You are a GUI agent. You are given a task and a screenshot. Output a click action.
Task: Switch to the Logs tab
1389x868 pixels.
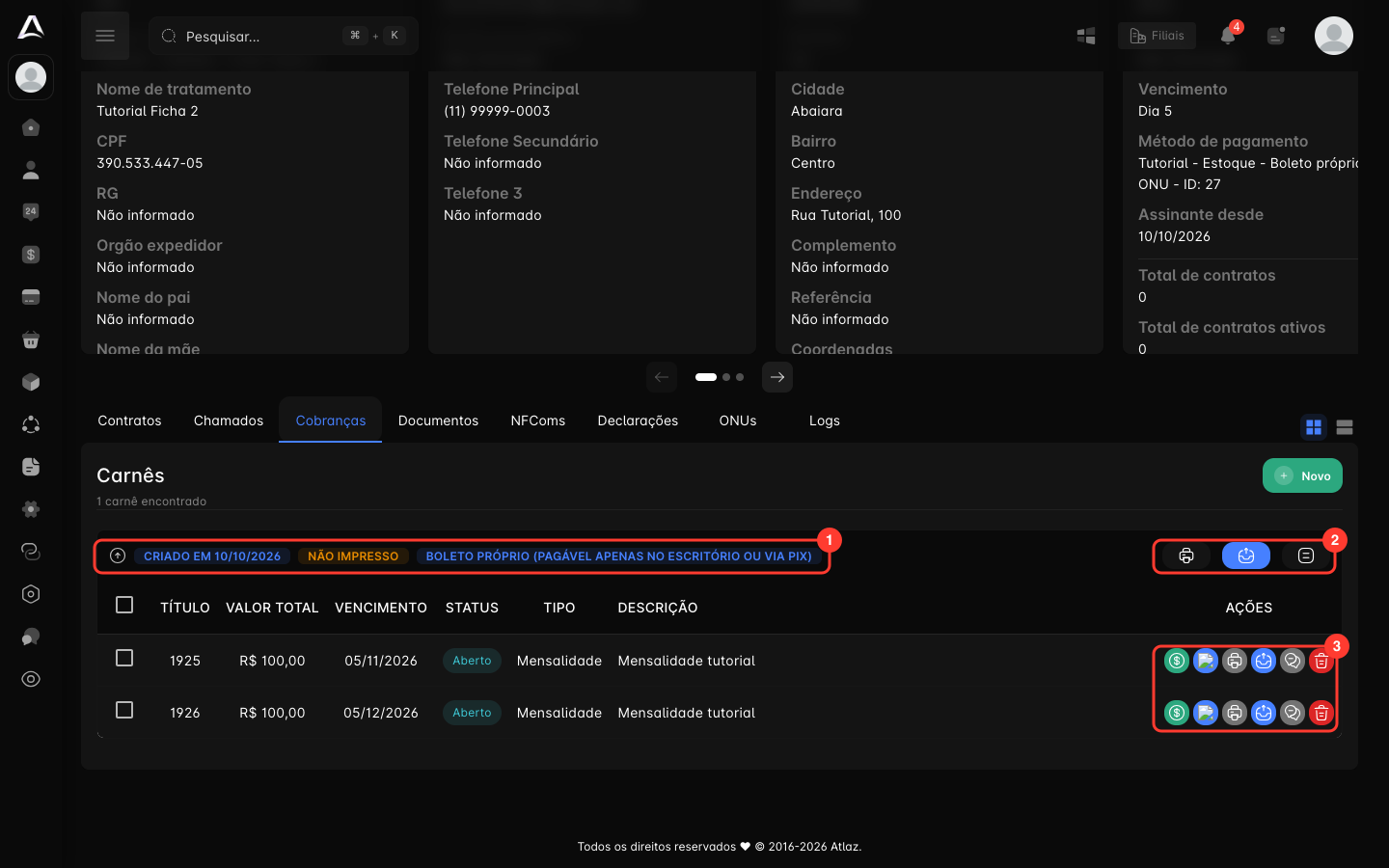(825, 420)
